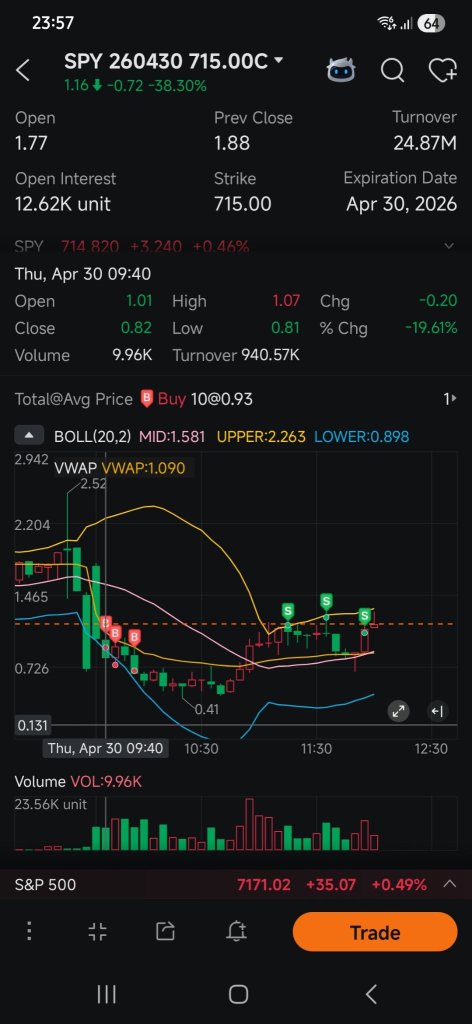Screen dimensions: 472x1024
Task: Open the three-dot more options menu
Action: pyautogui.click(x=29, y=931)
